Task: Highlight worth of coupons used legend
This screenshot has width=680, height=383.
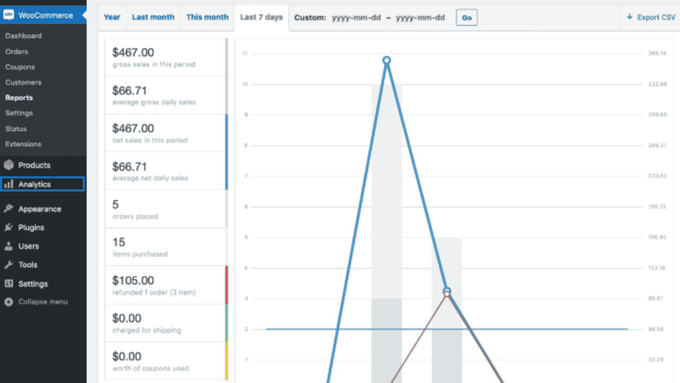Action: (166, 361)
